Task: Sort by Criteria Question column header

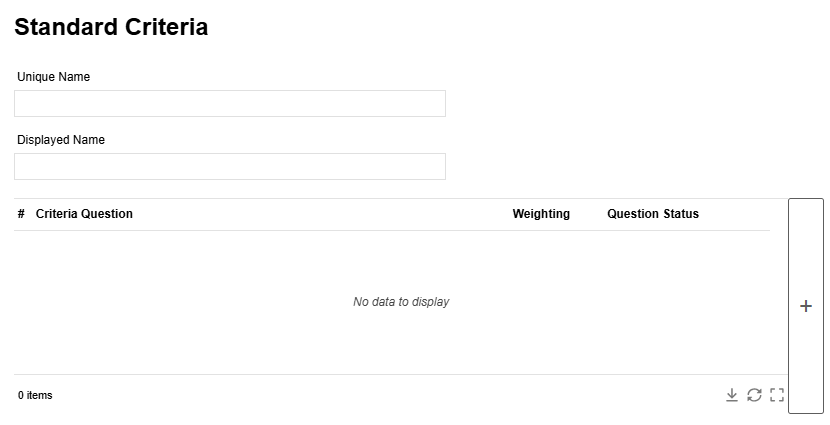Action: point(84,214)
